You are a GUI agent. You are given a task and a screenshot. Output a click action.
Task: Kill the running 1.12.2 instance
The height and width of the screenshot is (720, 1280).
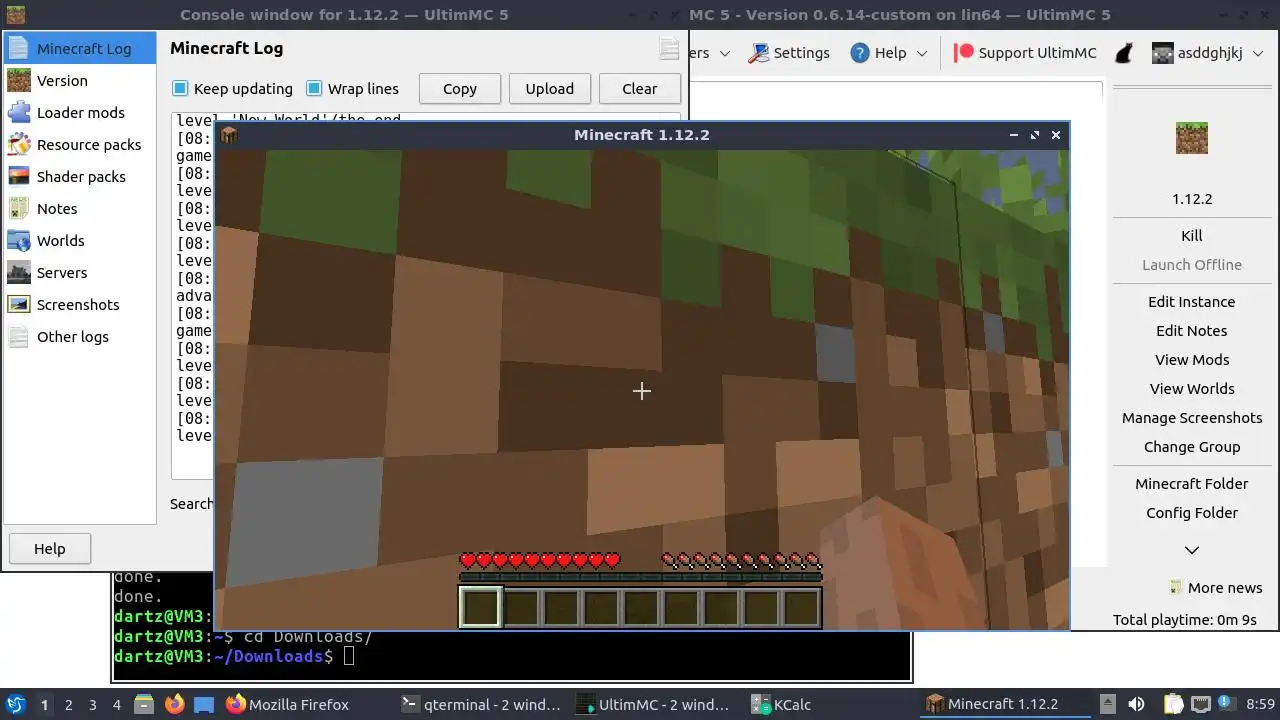(x=1192, y=236)
